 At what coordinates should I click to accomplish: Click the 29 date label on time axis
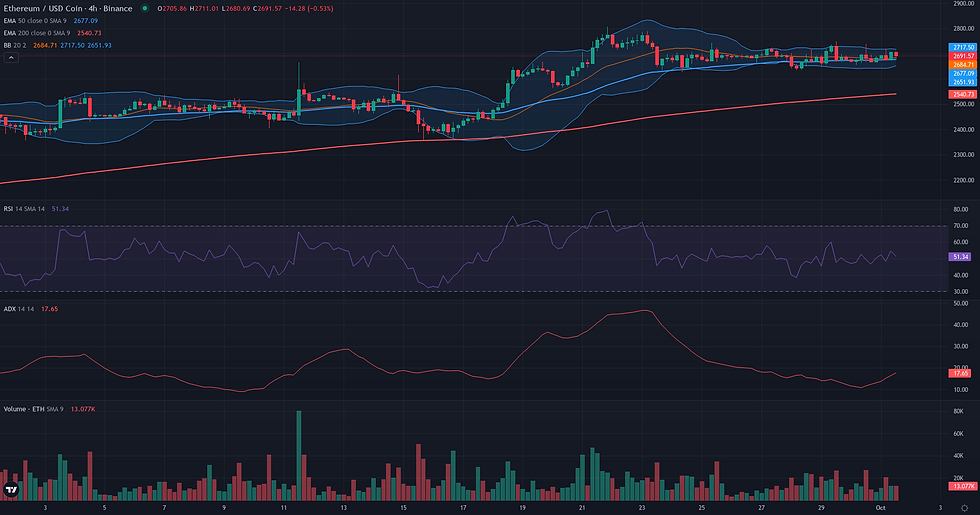[821, 508]
